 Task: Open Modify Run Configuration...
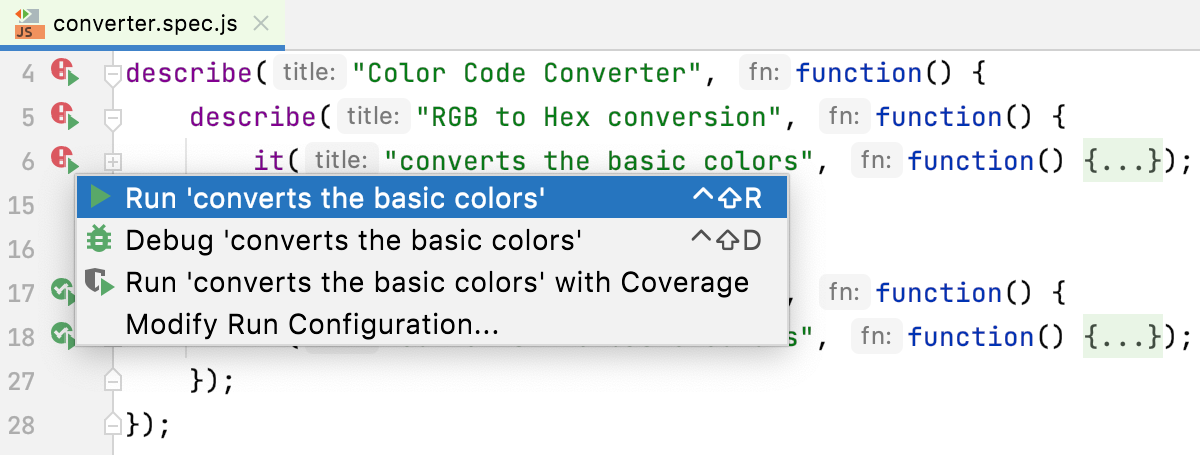[x=312, y=325]
